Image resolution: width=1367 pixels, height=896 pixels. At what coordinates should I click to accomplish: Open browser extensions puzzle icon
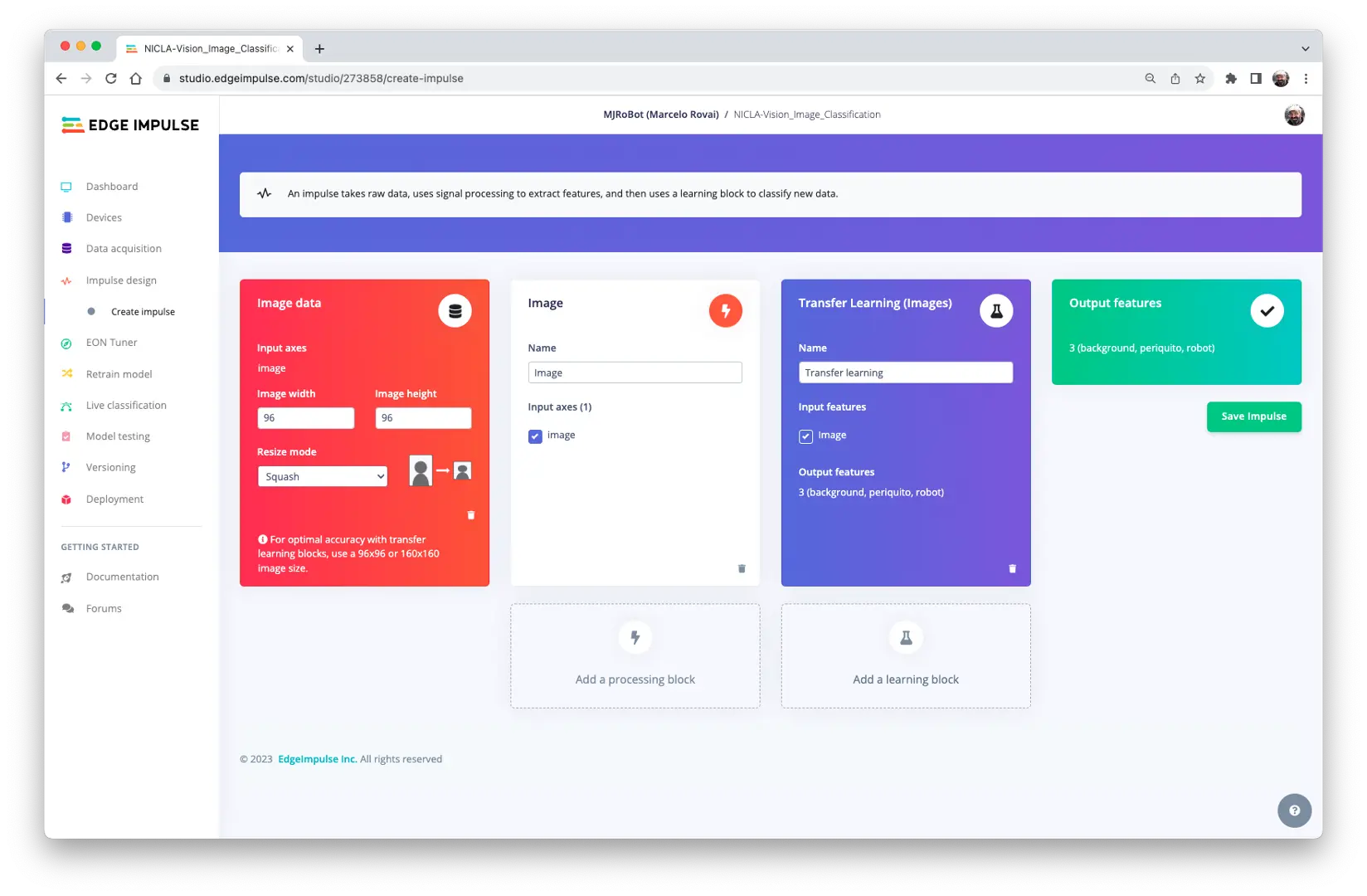tap(1231, 79)
